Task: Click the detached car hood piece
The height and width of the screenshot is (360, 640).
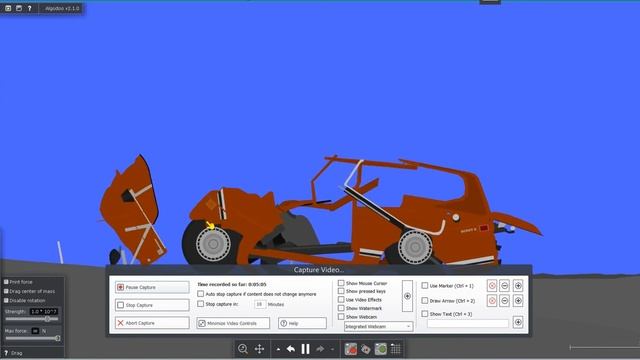Action: [133, 209]
